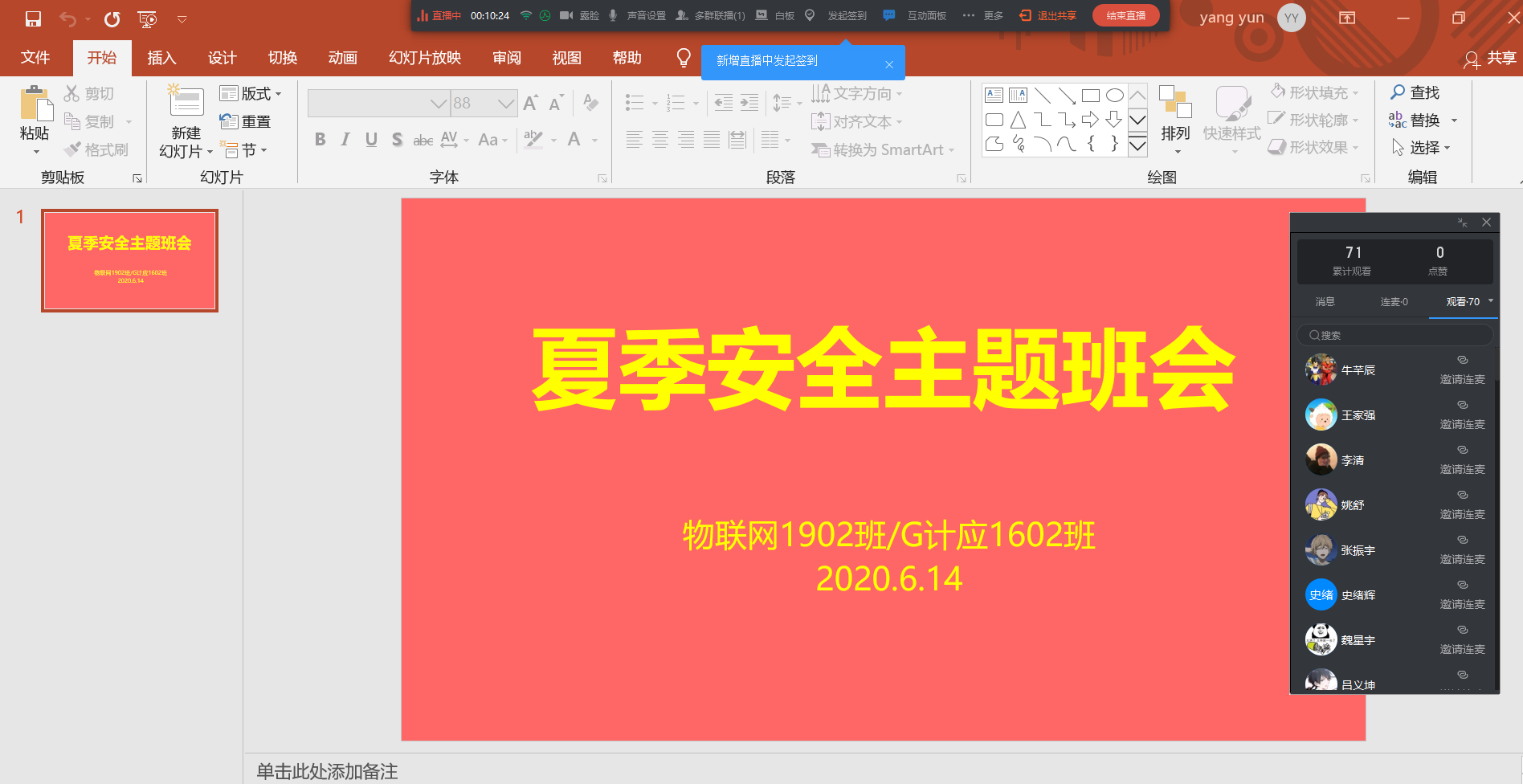Viewport: 1523px width, 784px height.
Task: Toggle underline formatting
Action: pos(370,138)
